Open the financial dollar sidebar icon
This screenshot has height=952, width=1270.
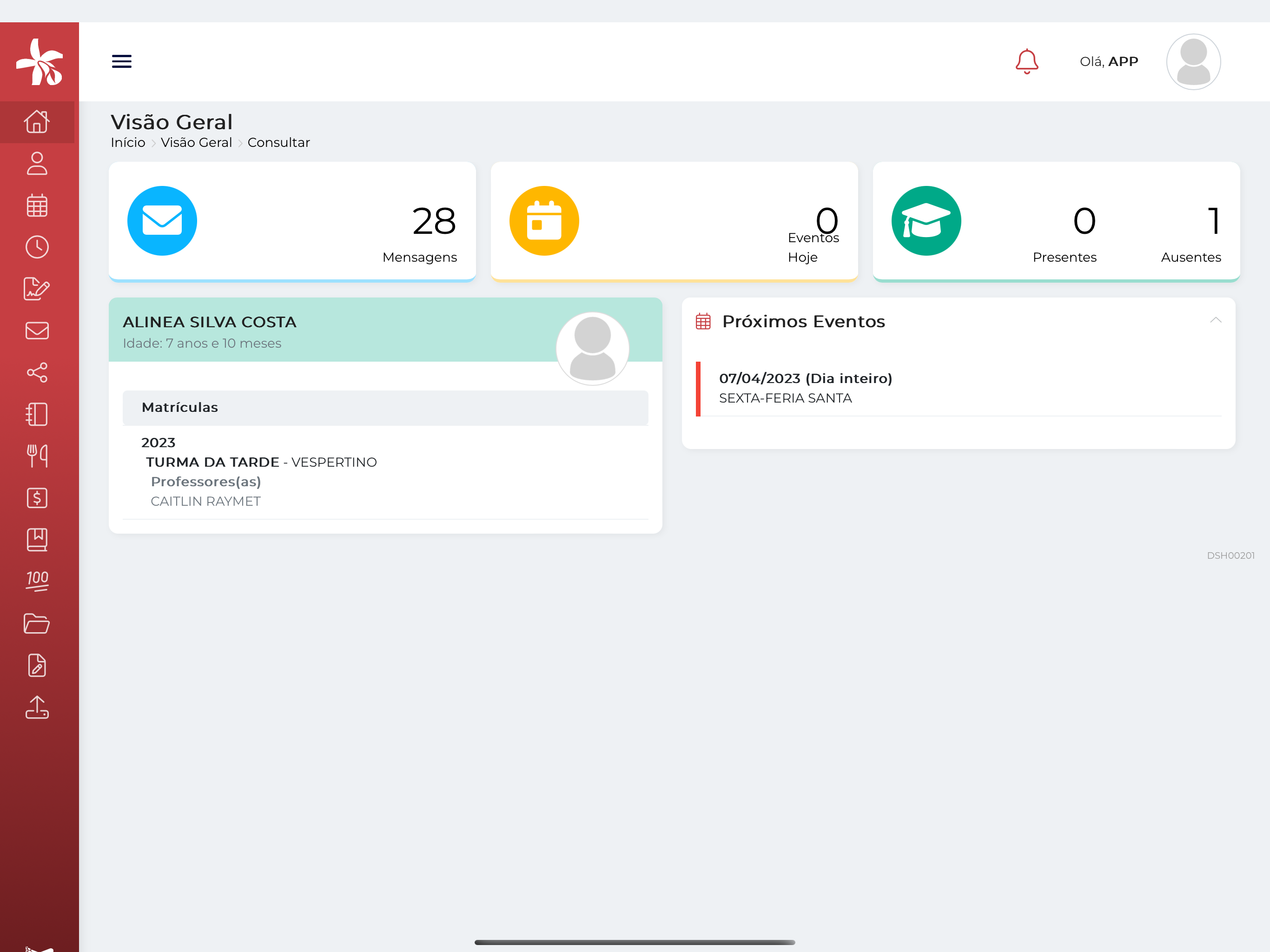click(x=37, y=498)
